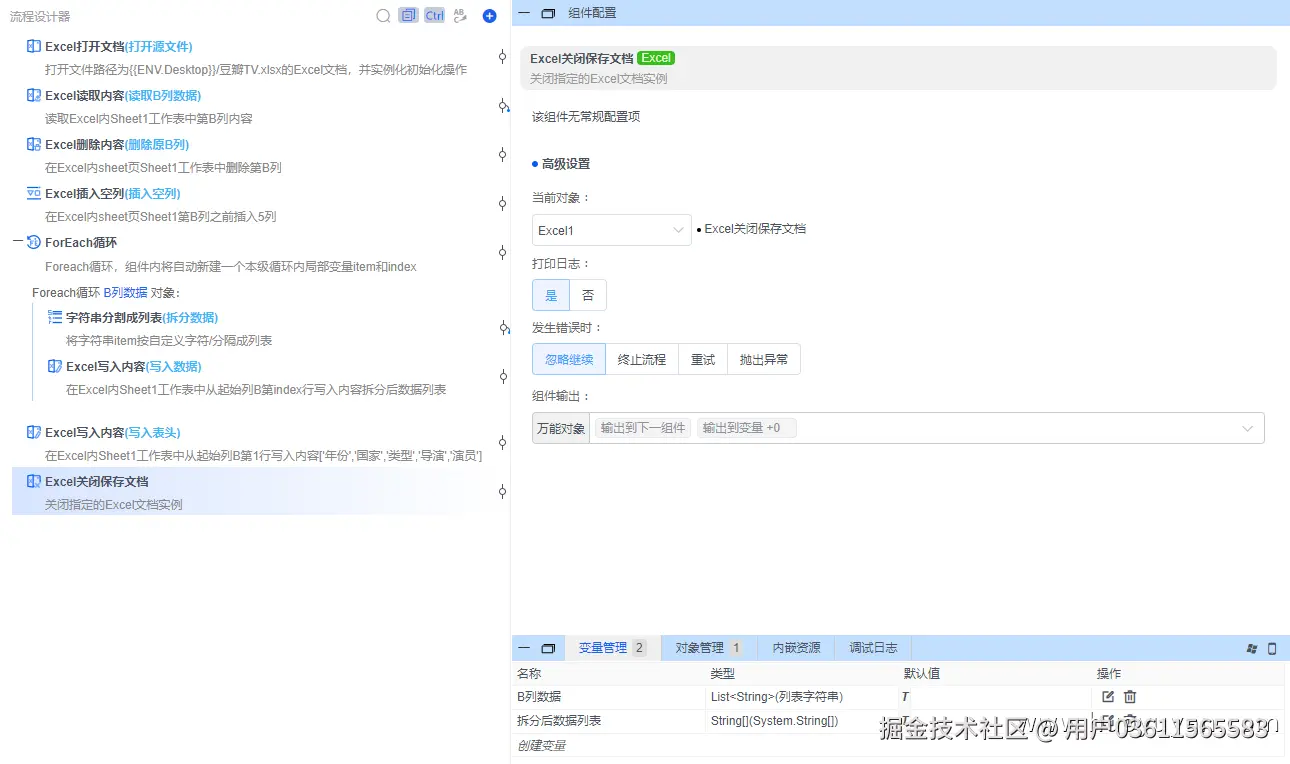
Task: Delete the B列数据 variable with the trash icon
Action: (x=1130, y=697)
